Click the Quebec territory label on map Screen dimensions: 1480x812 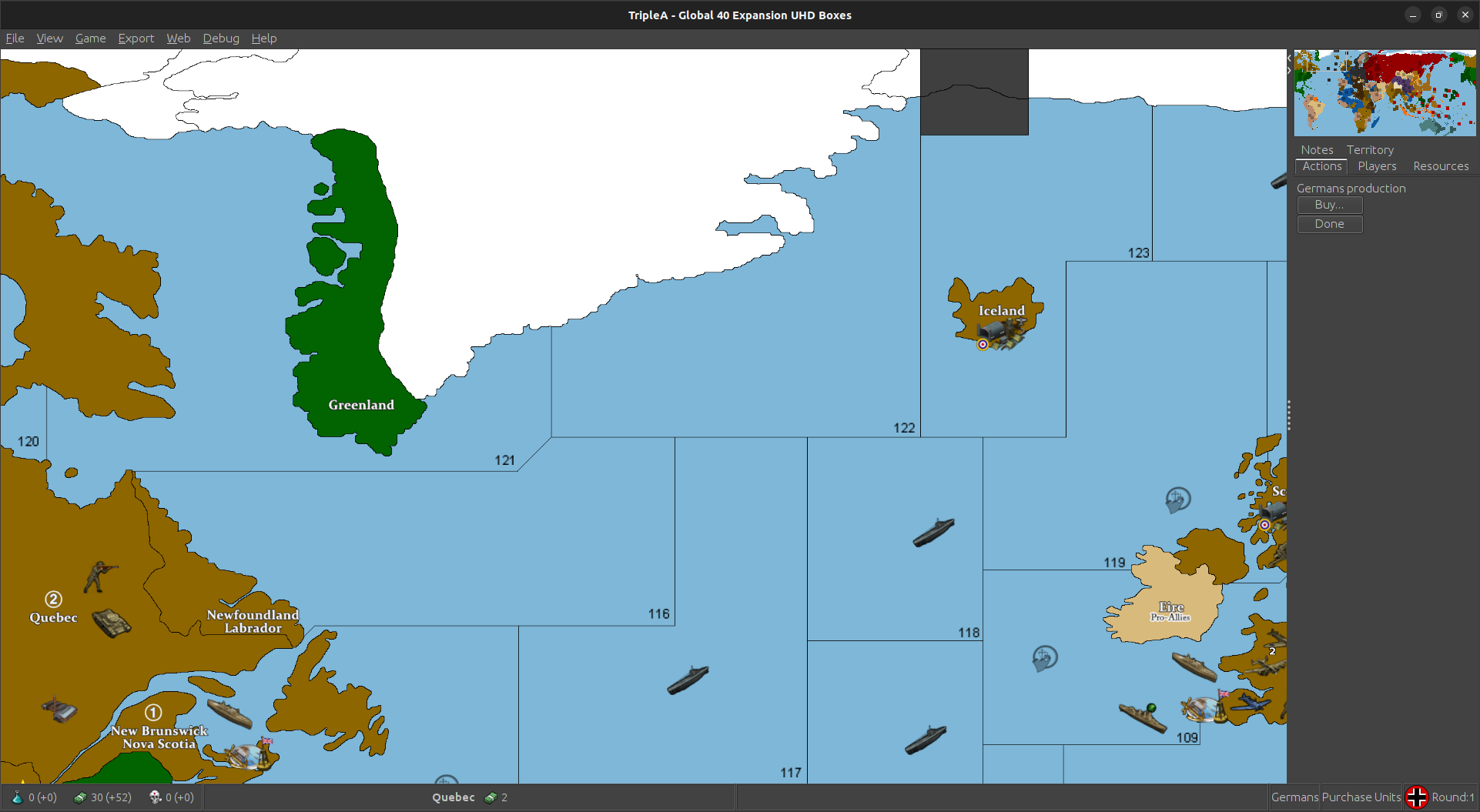point(53,618)
